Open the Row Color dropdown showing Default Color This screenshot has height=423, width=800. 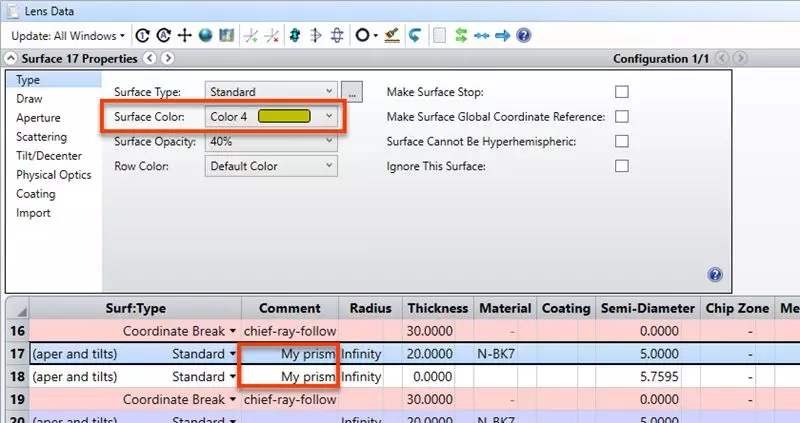pos(271,166)
